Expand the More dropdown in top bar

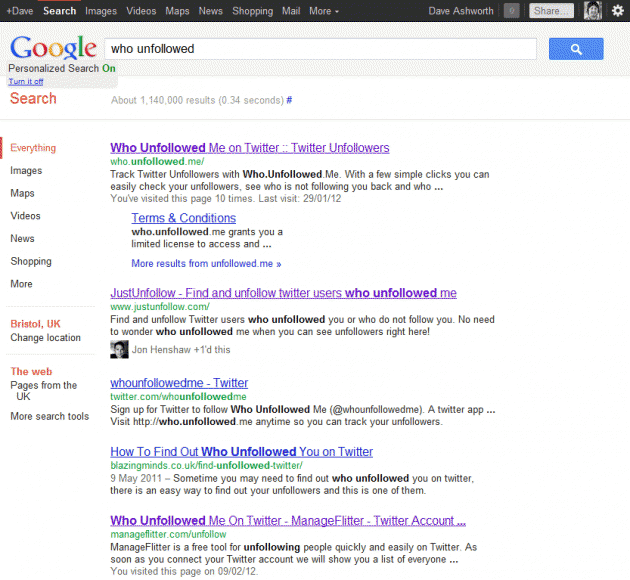coord(324,11)
